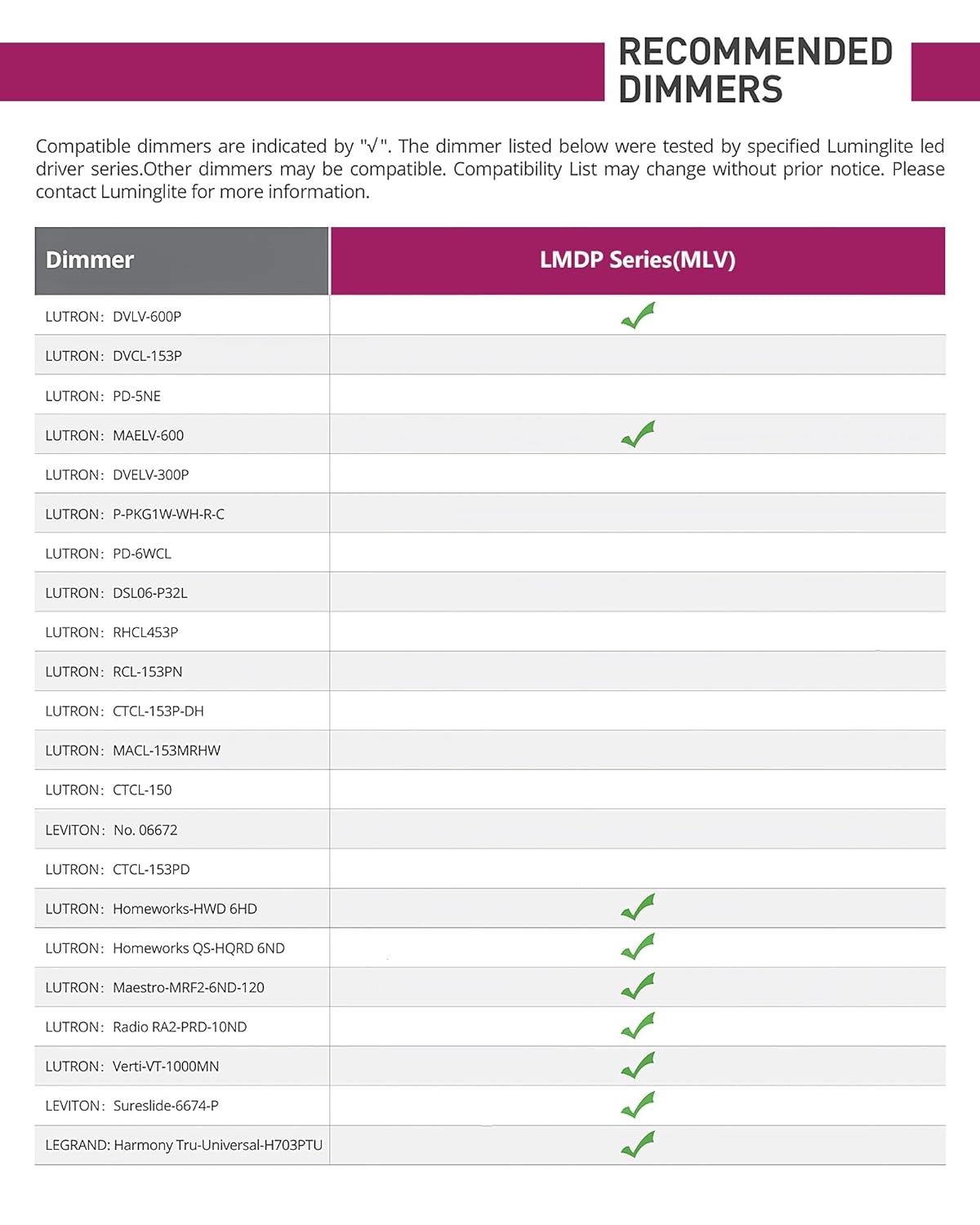Click the magenta banner bar at top left

[302, 72]
